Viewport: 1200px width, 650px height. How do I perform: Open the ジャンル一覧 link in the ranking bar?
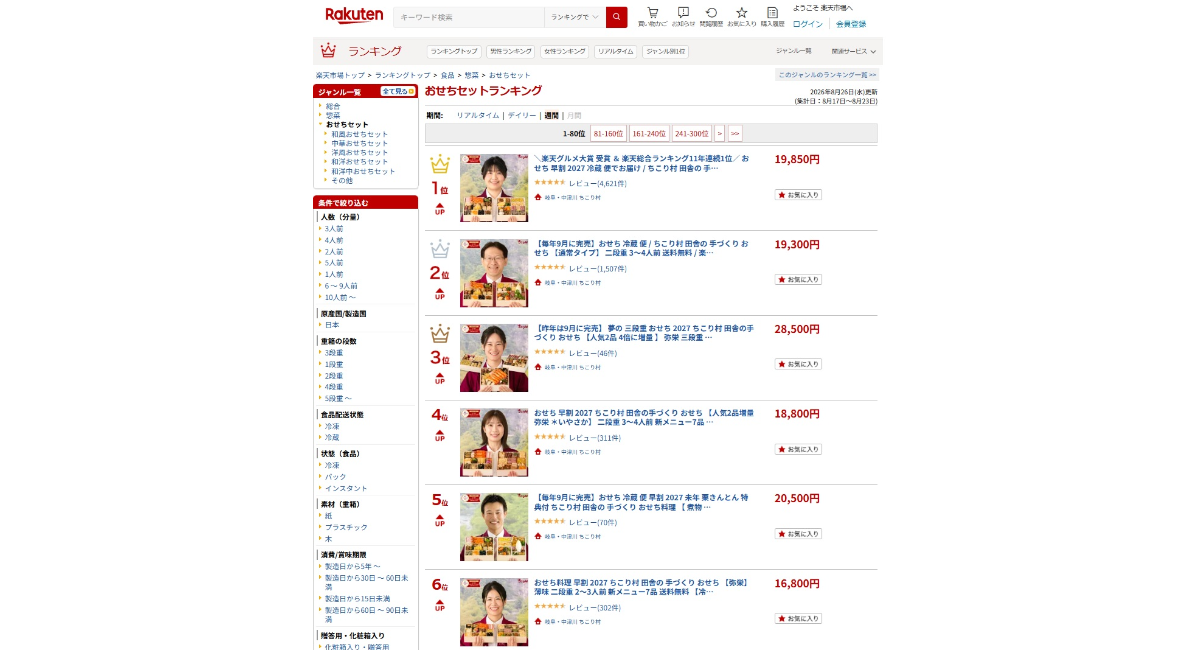794,51
